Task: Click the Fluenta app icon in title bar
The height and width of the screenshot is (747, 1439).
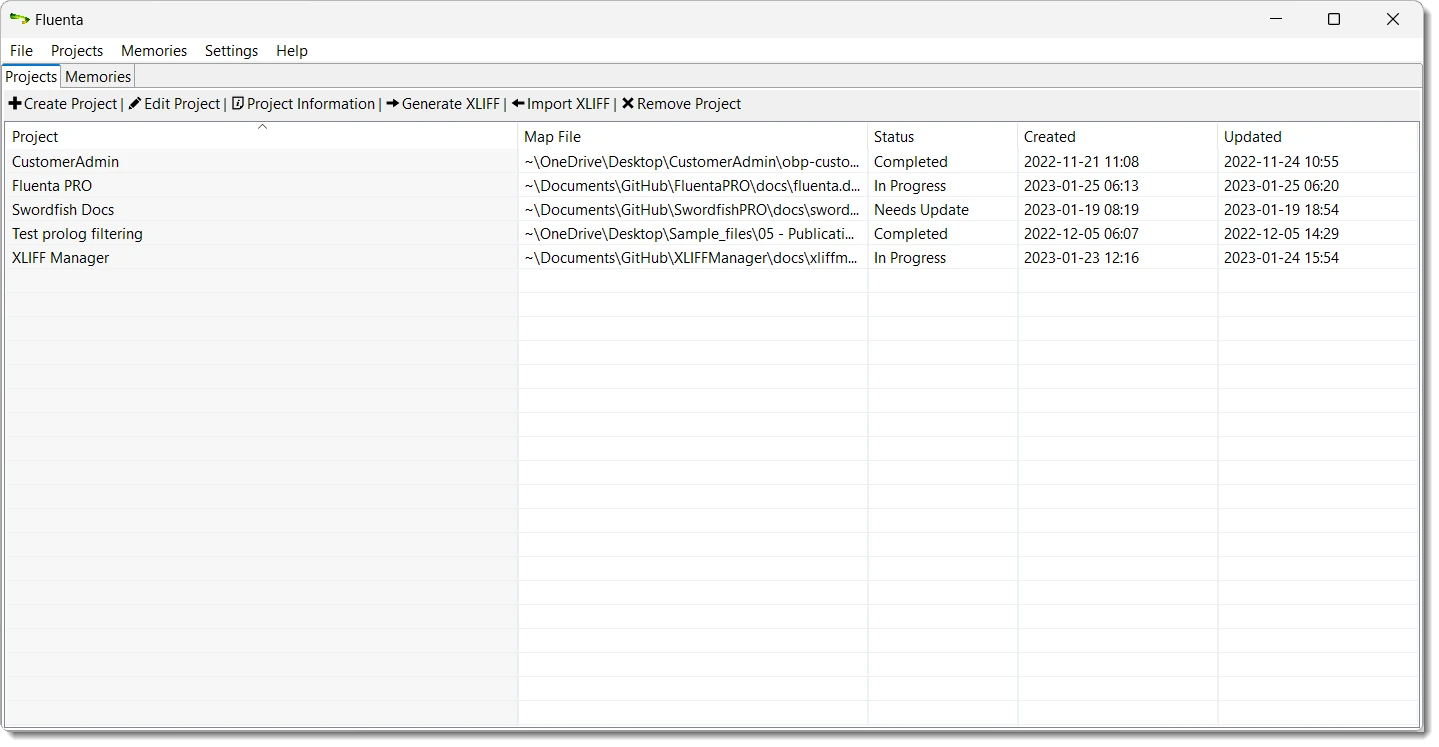Action: click(x=19, y=19)
